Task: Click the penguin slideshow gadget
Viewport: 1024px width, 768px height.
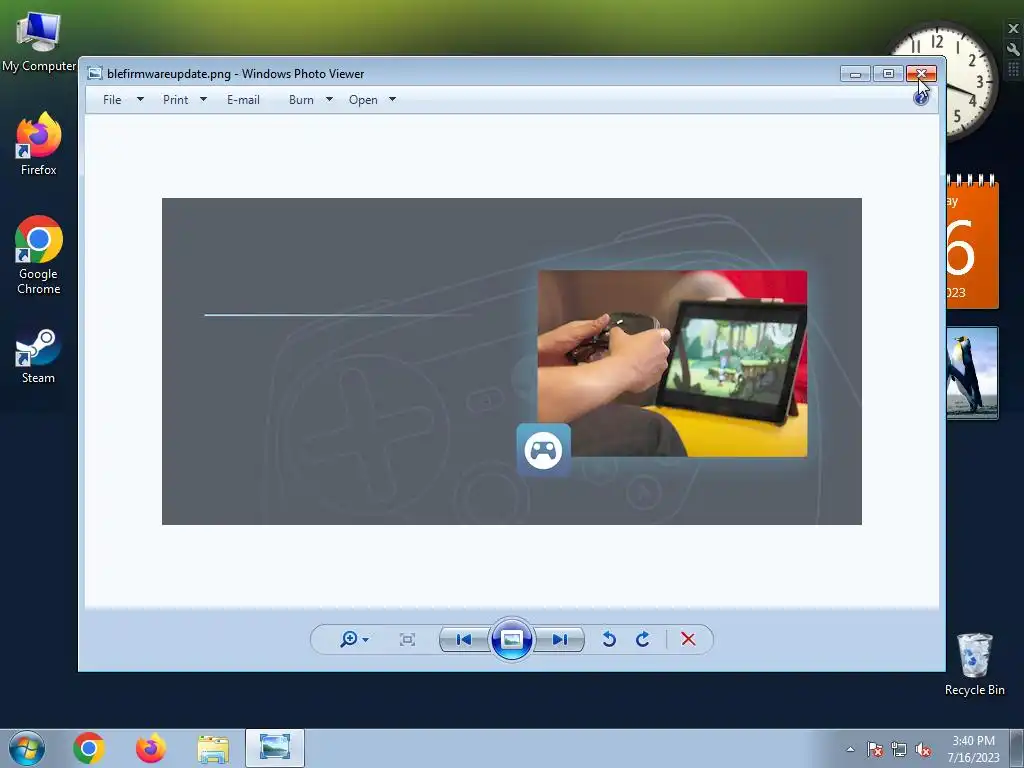Action: point(972,373)
